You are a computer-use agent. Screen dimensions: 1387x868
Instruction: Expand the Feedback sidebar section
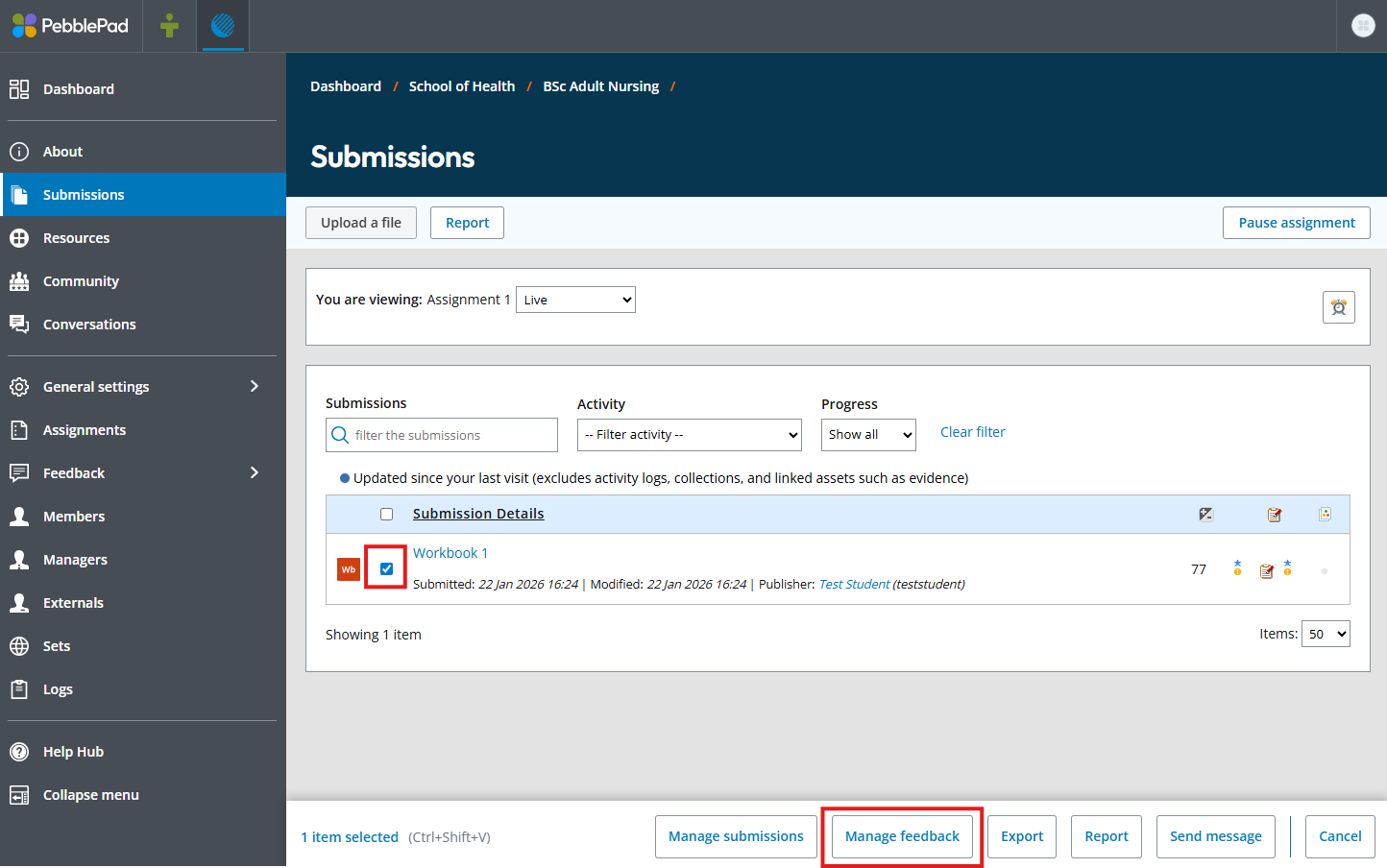(x=75, y=472)
